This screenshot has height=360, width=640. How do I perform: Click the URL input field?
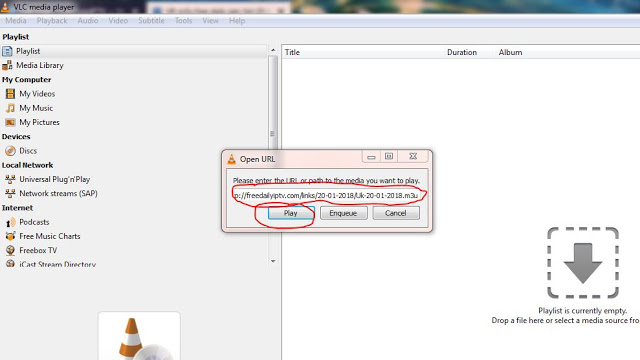coord(327,196)
